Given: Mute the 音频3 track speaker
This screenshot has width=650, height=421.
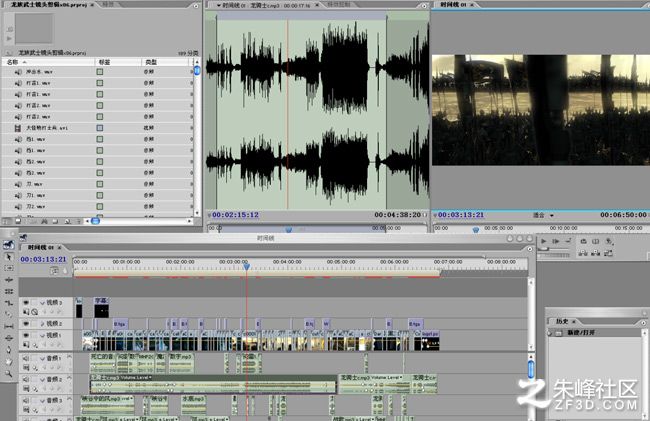Looking at the screenshot, I should point(26,400).
